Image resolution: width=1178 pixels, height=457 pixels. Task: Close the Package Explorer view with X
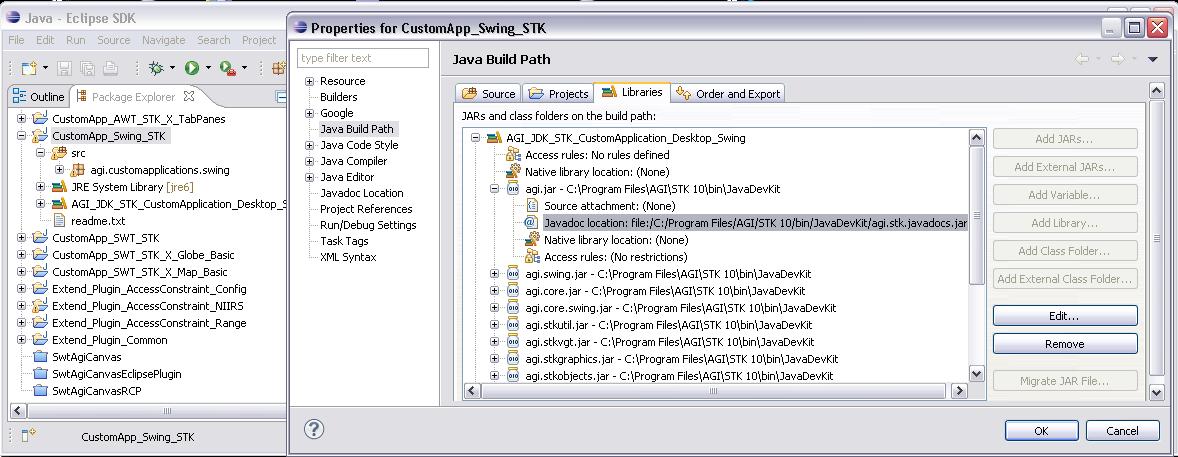[189, 96]
